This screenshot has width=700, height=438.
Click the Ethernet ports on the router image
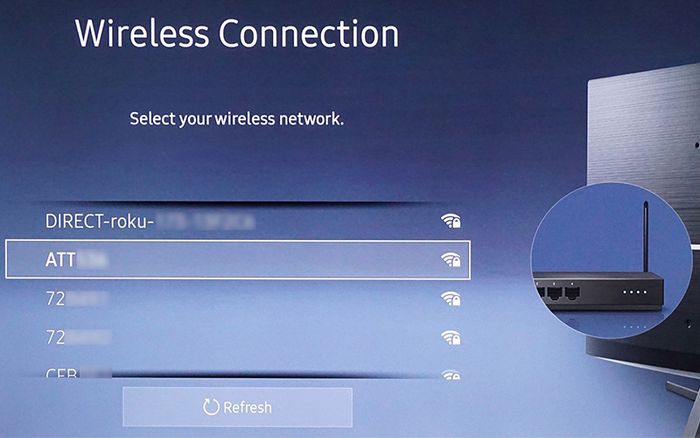(x=559, y=292)
